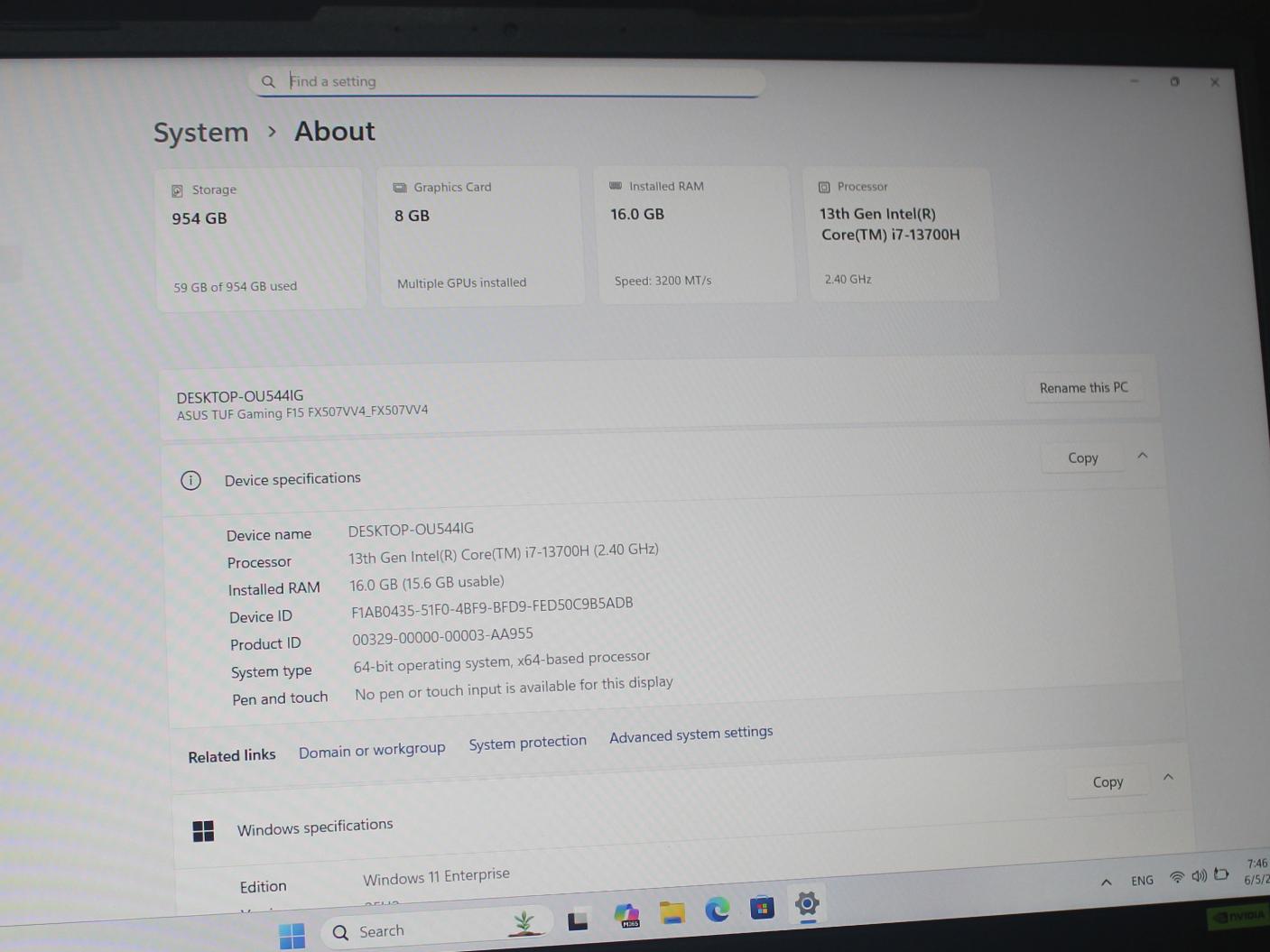Viewport: 1270px width, 952px height.
Task: Click the Installed RAM chip icon
Action: pyautogui.click(x=616, y=186)
